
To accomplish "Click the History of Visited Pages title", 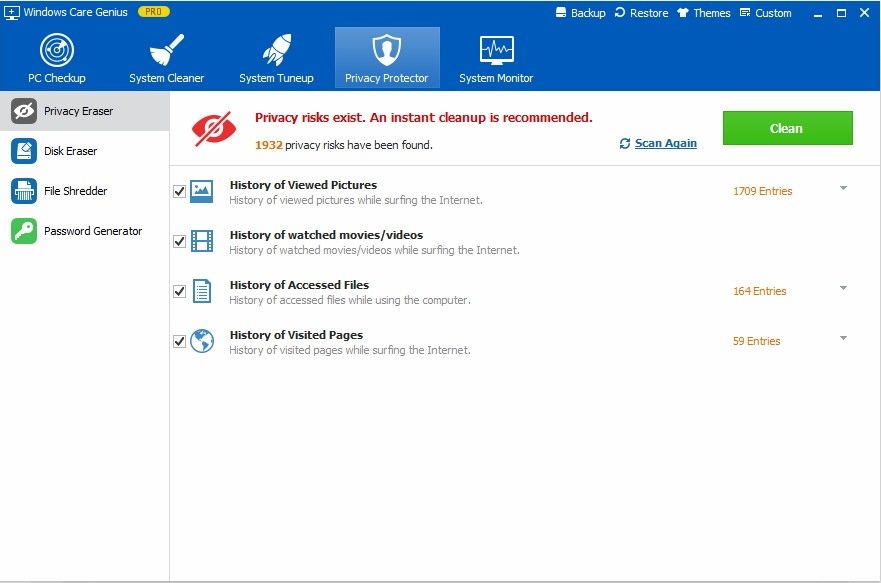I will pos(296,335).
